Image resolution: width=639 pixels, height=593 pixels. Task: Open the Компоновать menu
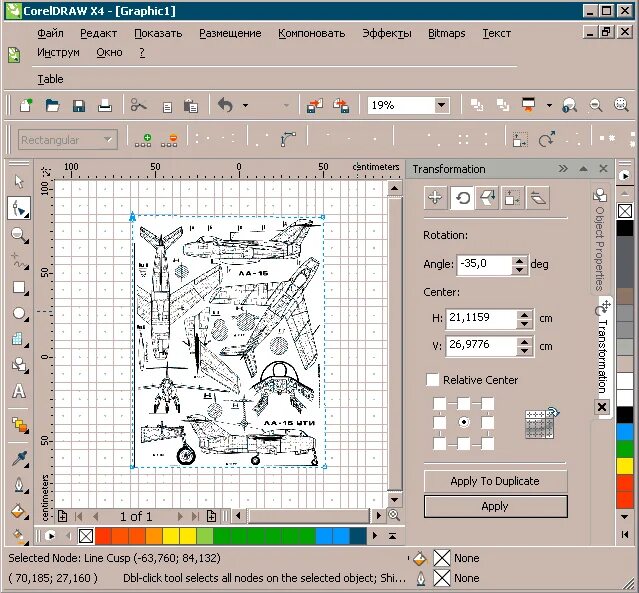pyautogui.click(x=312, y=33)
